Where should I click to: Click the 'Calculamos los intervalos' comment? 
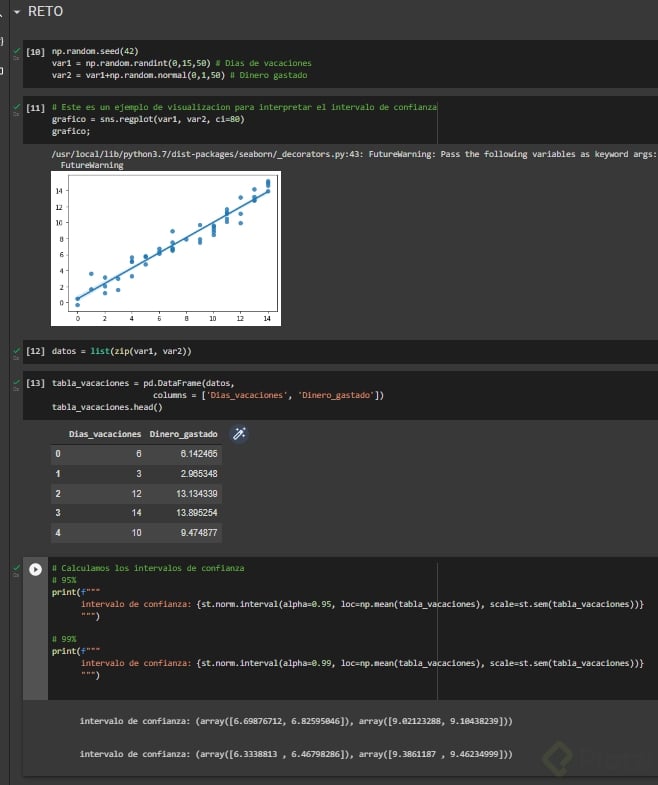[x=148, y=568]
